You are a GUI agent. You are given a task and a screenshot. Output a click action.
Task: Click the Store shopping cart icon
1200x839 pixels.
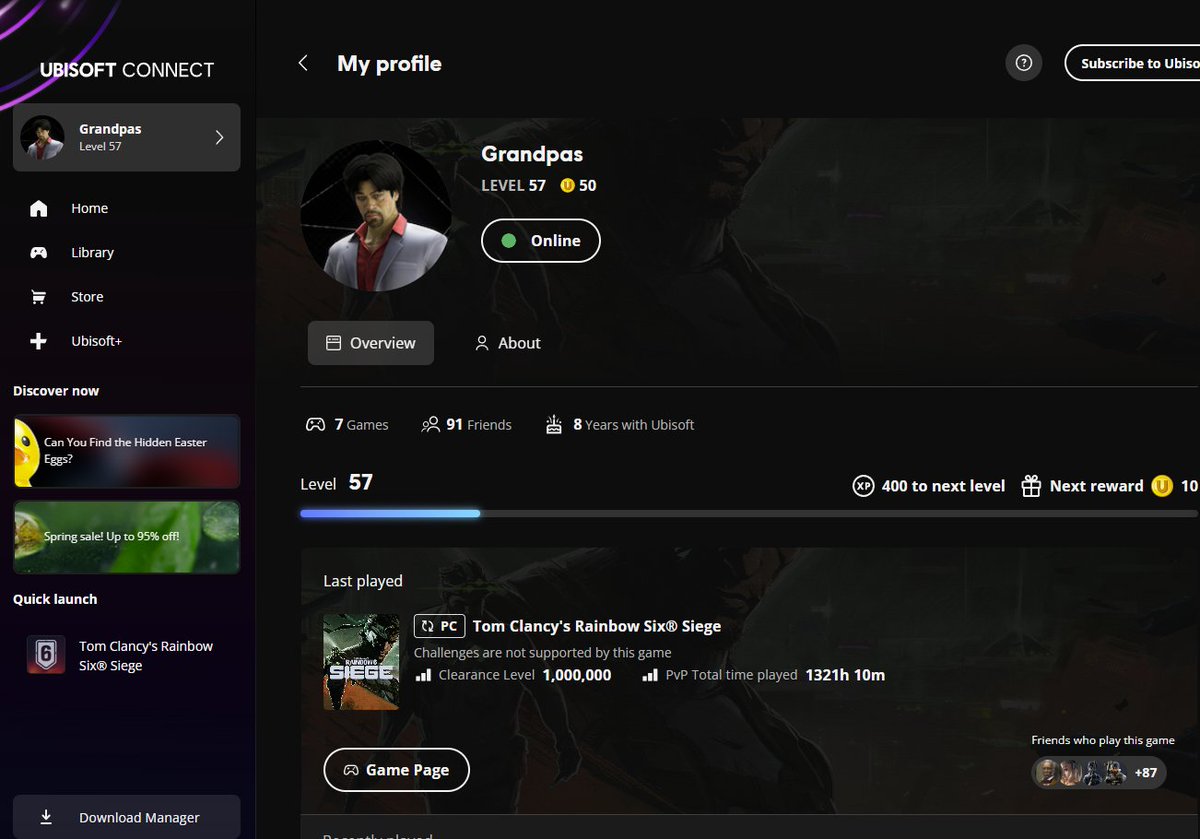click(x=39, y=297)
